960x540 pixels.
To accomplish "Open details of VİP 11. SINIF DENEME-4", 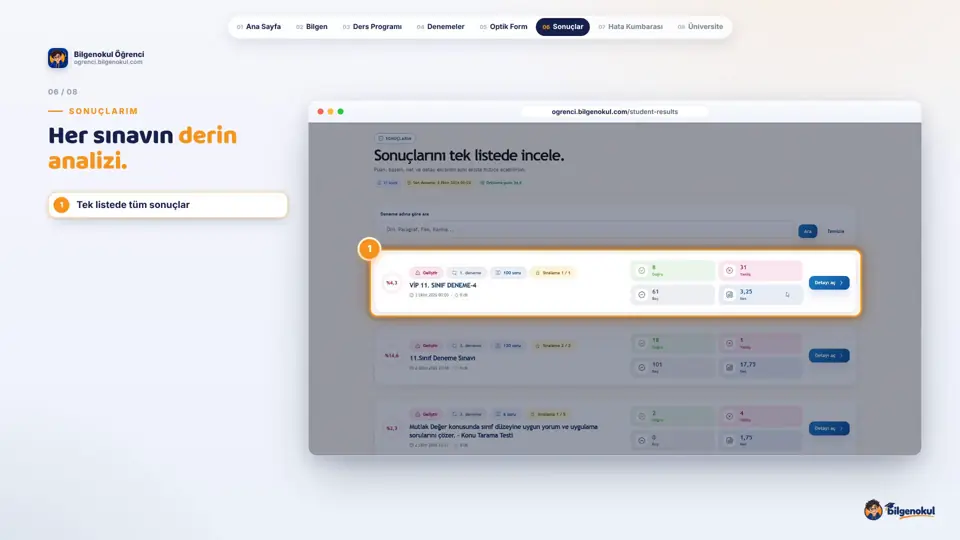I will tap(829, 283).
